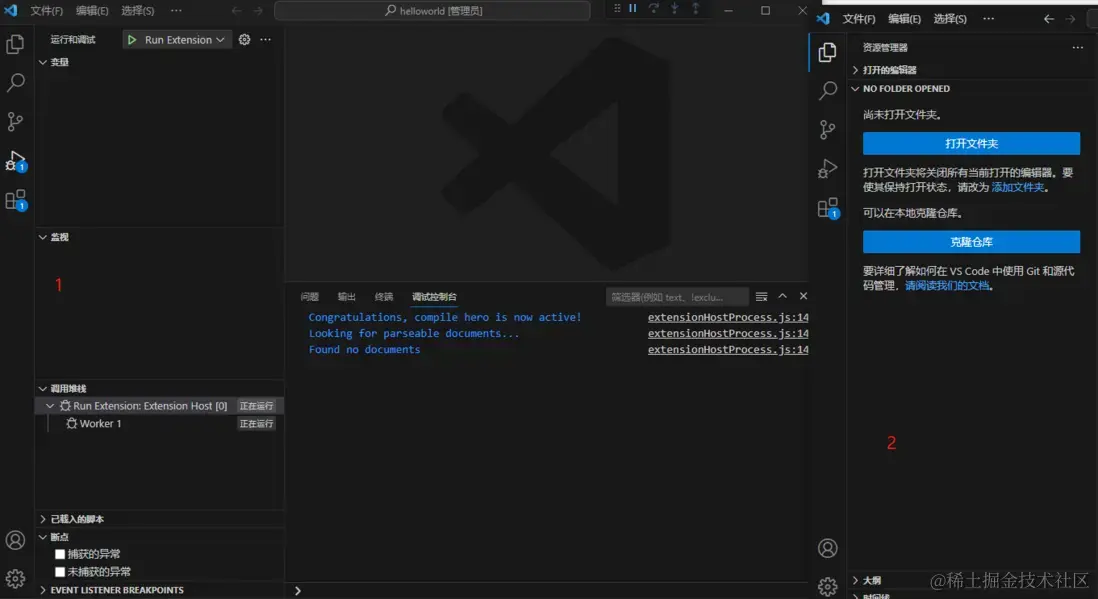Image resolution: width=1098 pixels, height=599 pixels.
Task: Open Explorer icon in left window activity bar
Action: (15, 44)
